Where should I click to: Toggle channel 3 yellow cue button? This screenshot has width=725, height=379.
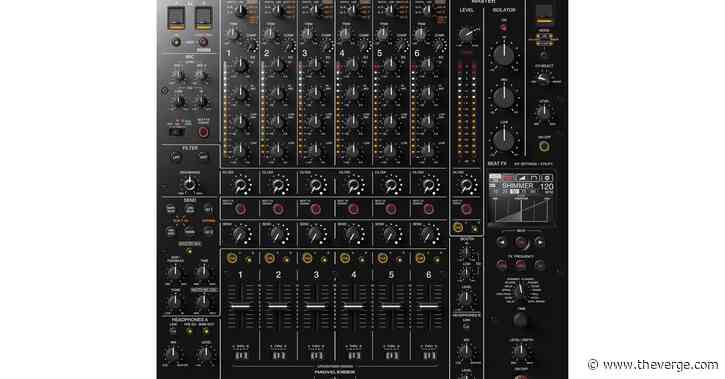[x=307, y=258]
